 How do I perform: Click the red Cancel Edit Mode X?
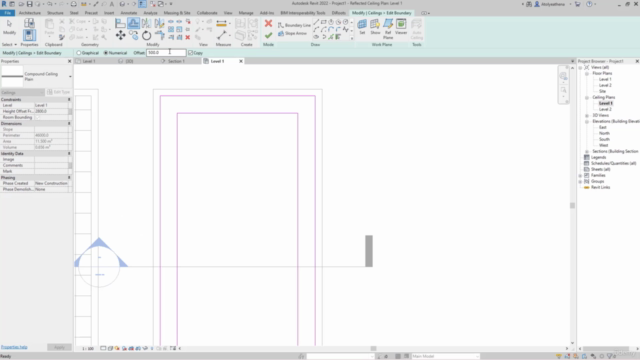coord(268,24)
